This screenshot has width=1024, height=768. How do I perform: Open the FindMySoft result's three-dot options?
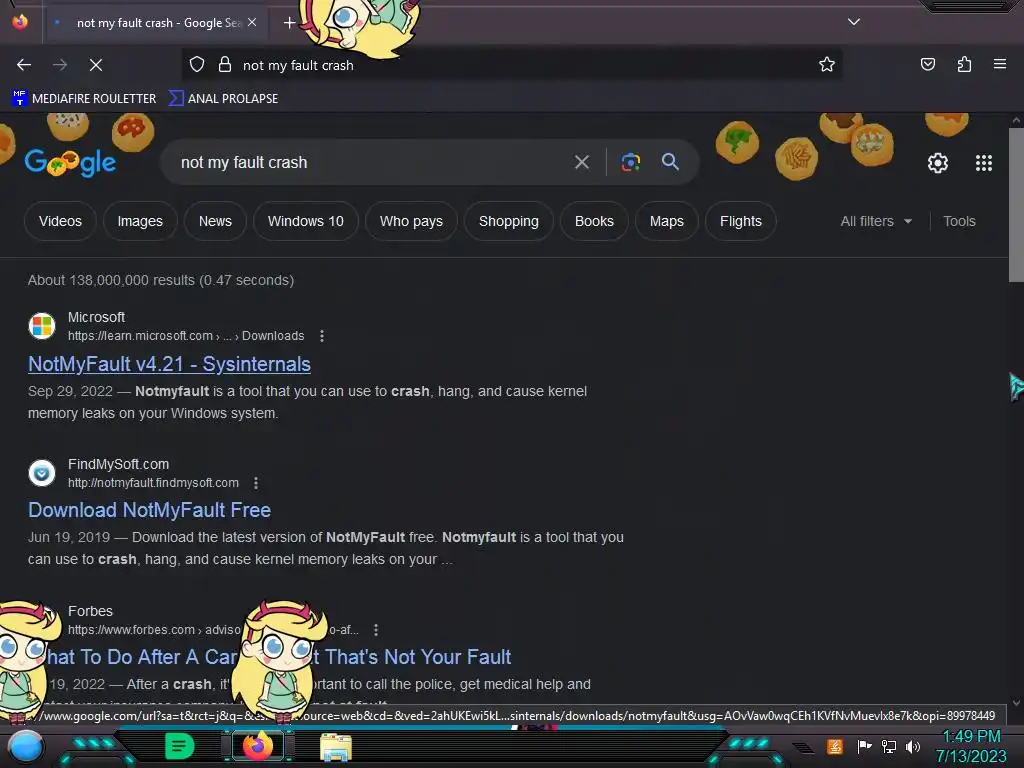click(x=256, y=483)
